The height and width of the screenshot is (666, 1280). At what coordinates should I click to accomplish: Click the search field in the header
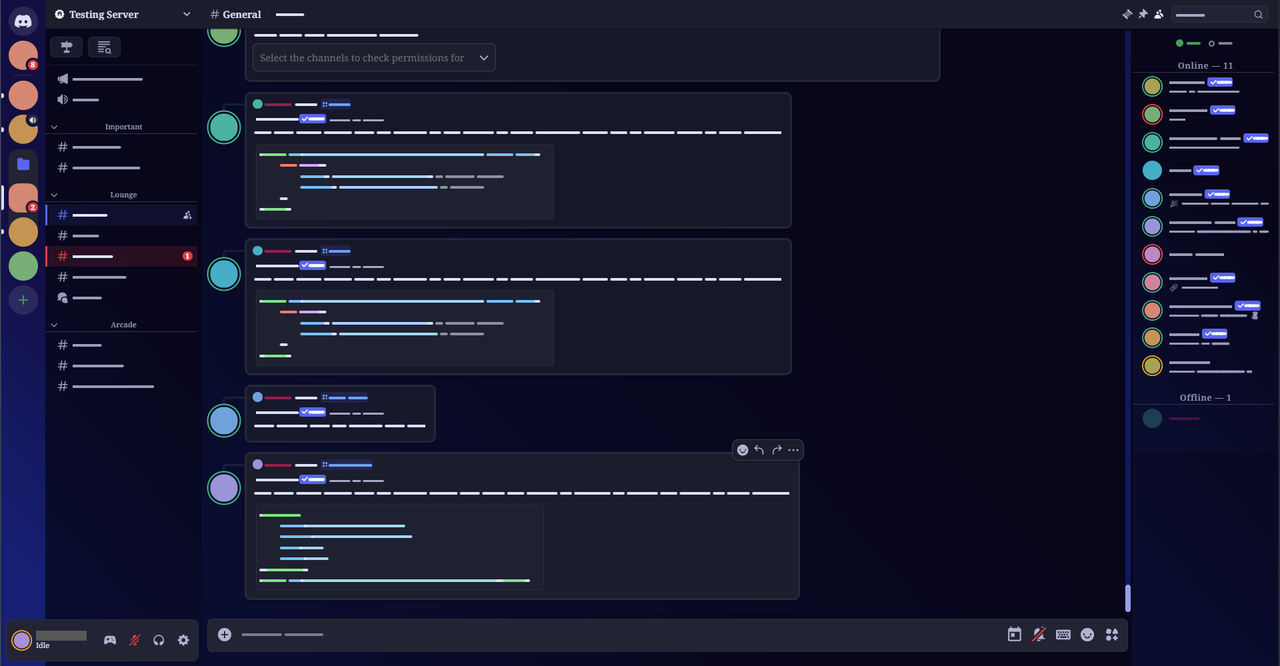pyautogui.click(x=1219, y=14)
